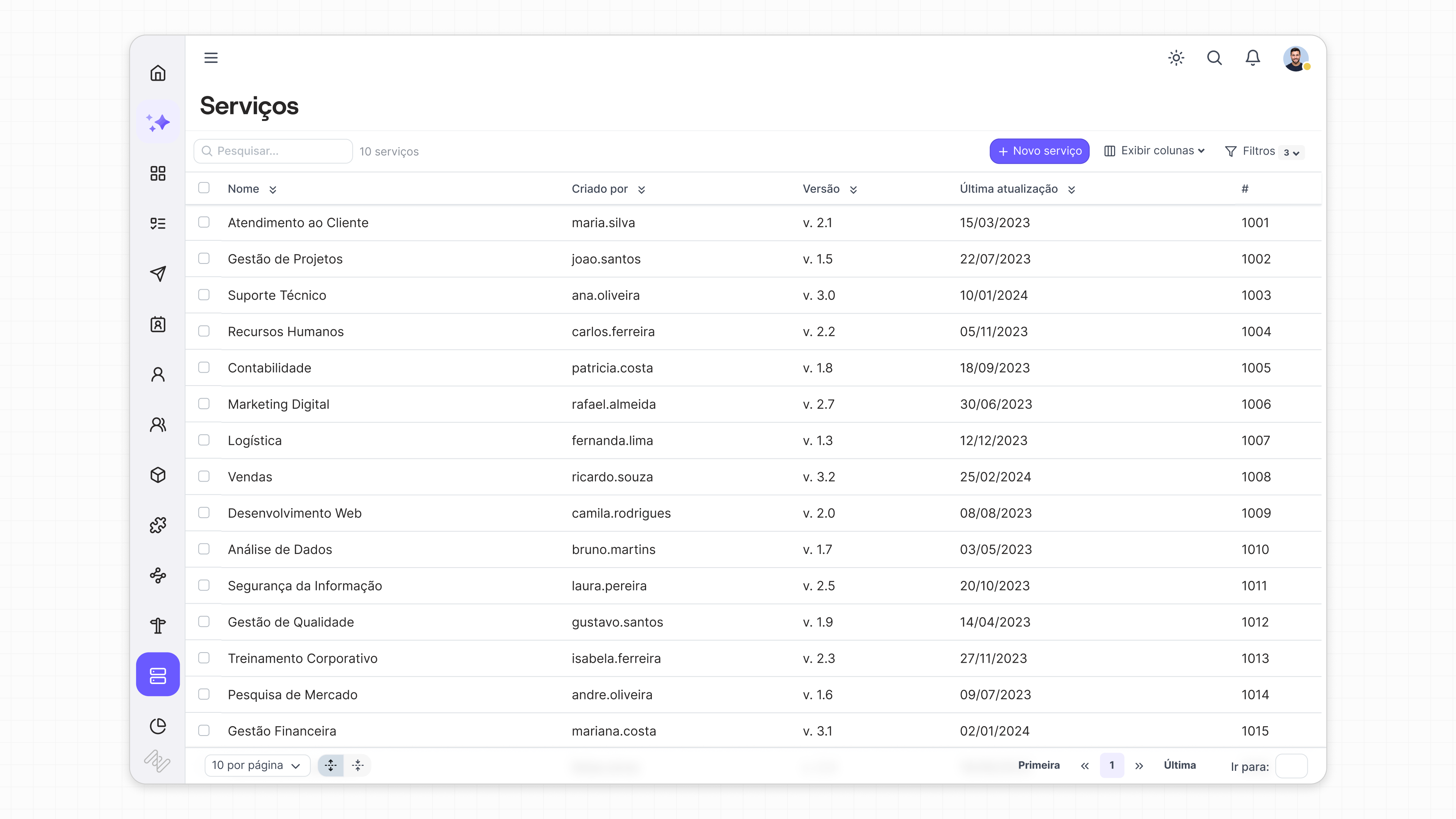Check the Contabilidade row
Screen dimensions: 1456x819
tap(204, 367)
